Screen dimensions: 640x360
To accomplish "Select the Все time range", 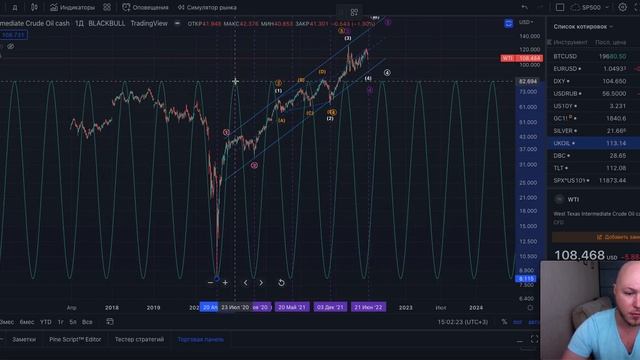I will coord(87,322).
